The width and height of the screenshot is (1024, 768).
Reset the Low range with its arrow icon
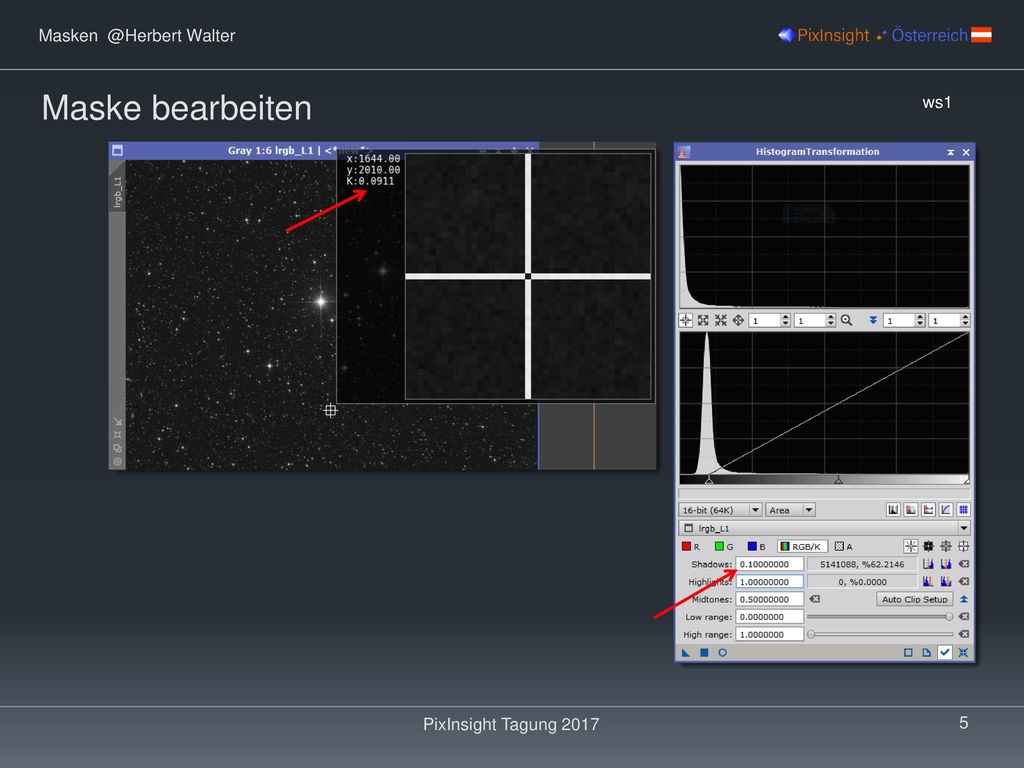(964, 616)
